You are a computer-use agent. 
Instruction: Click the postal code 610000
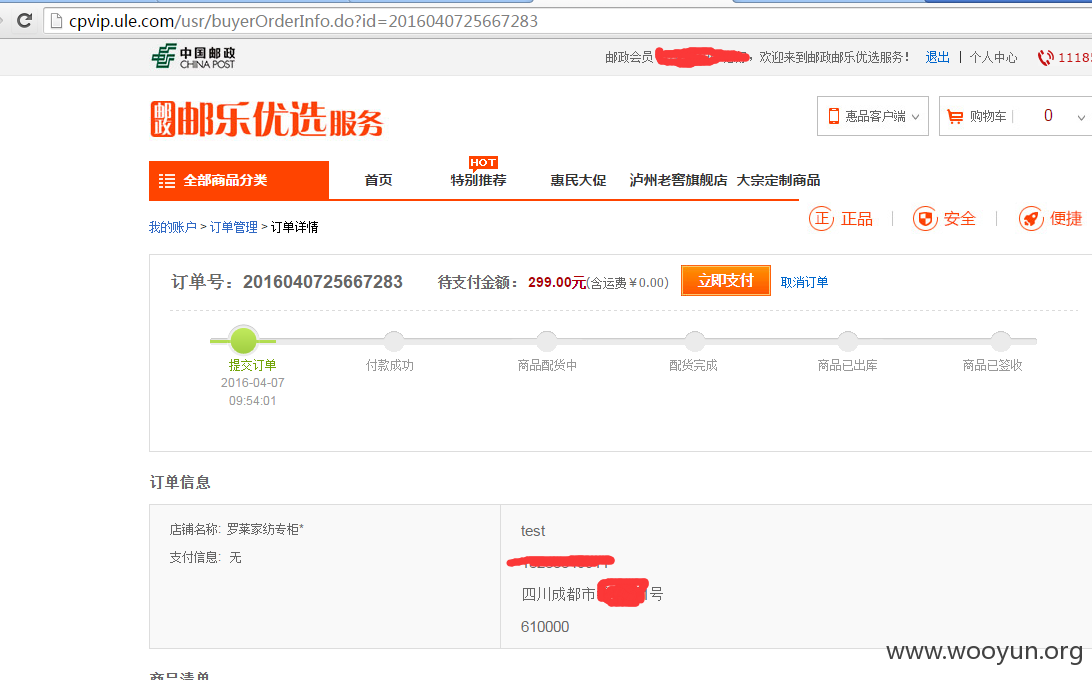click(x=545, y=627)
